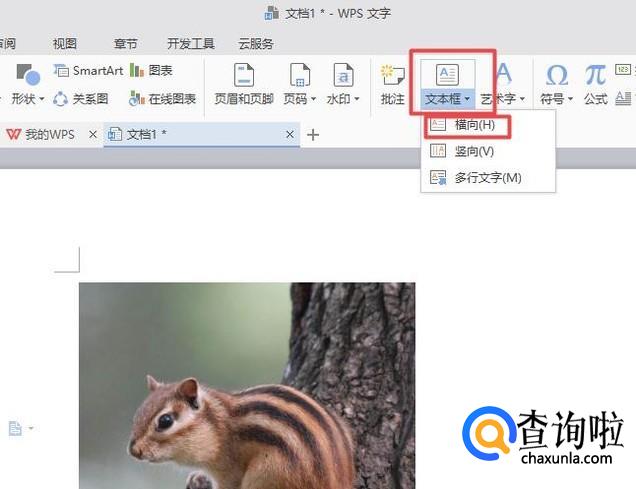
Task: Click the 文本框 text box icon
Action: (447, 74)
